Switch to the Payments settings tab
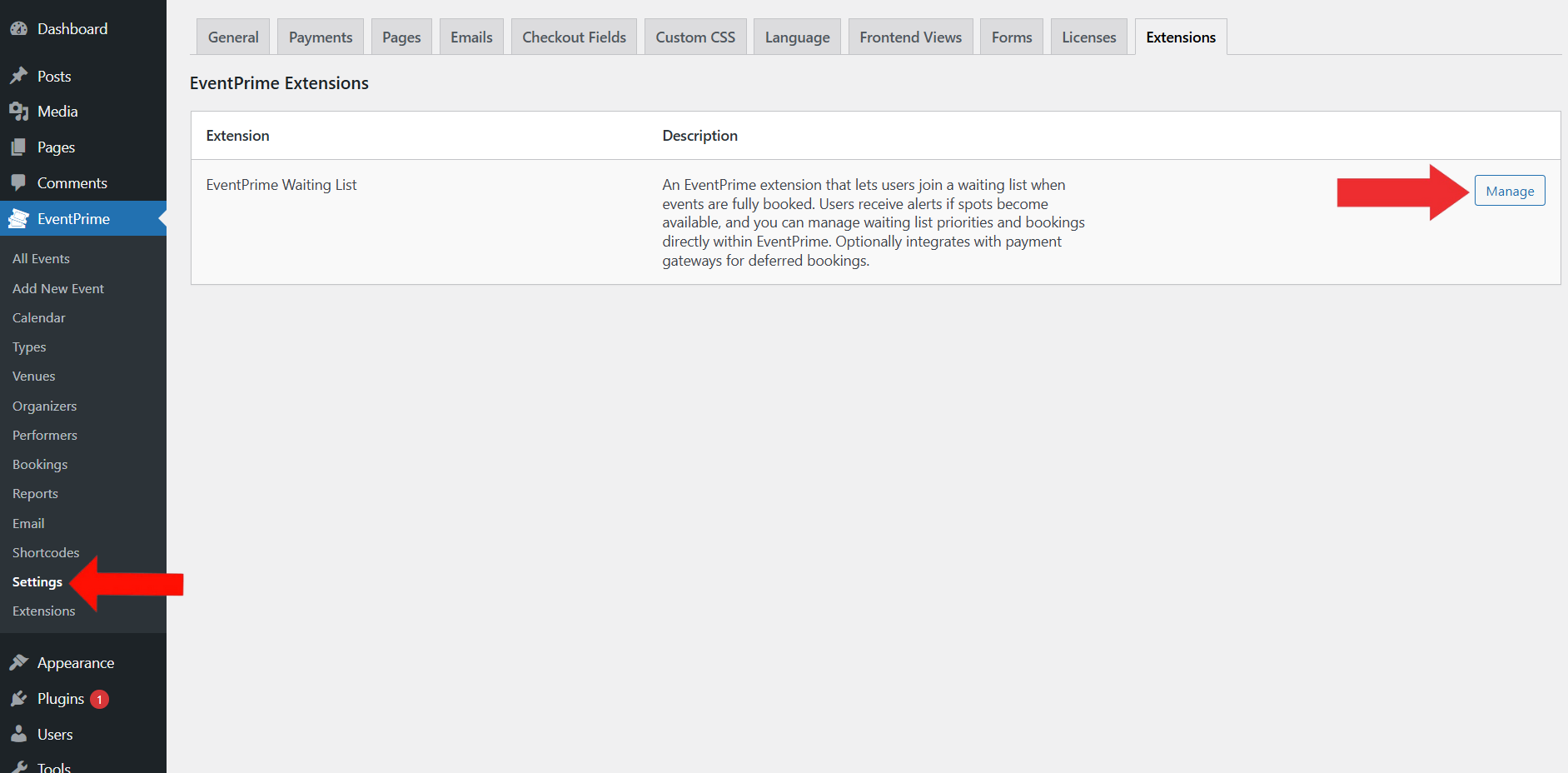 321,37
